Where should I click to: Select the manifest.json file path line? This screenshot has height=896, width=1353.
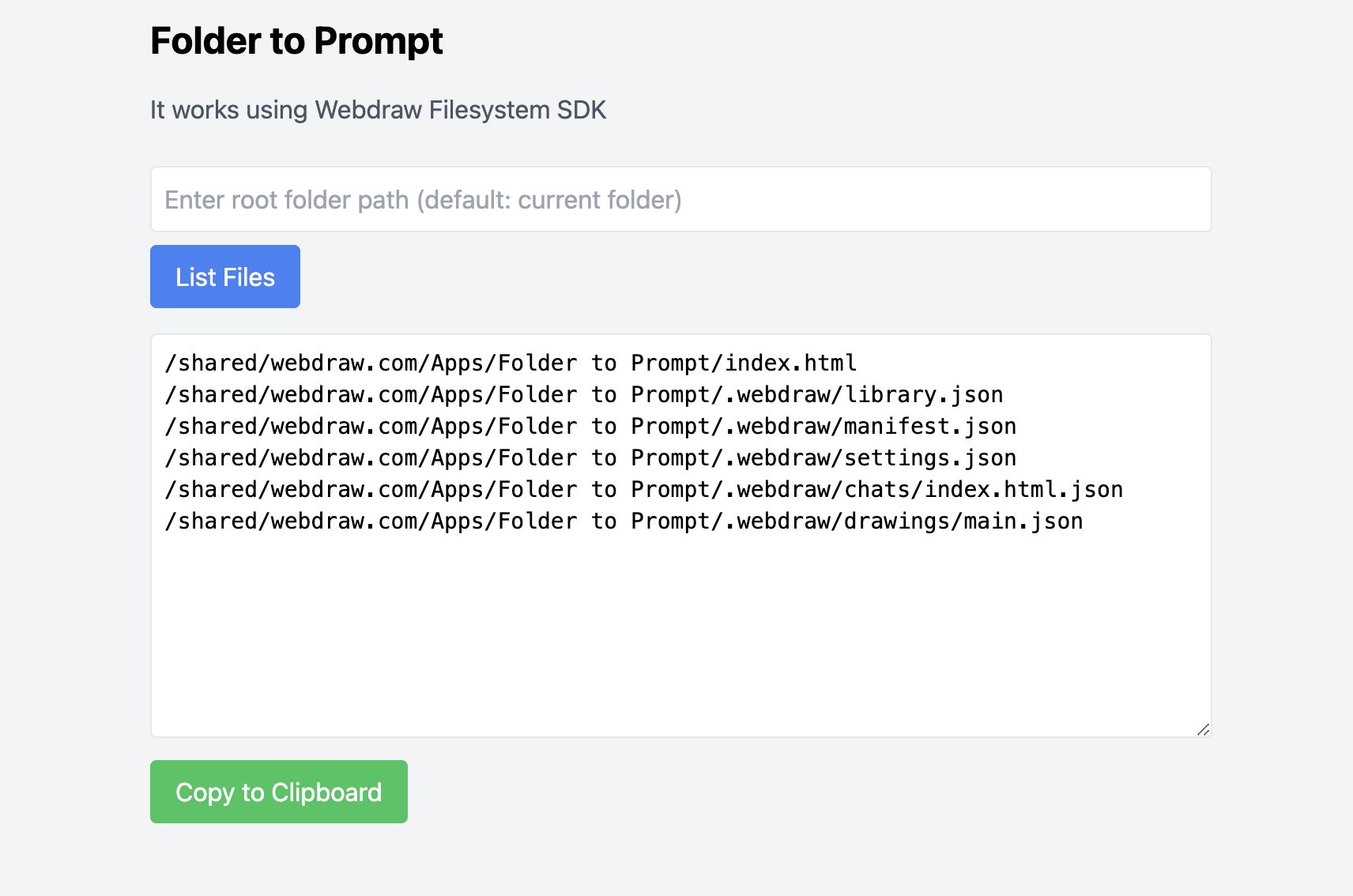[591, 426]
